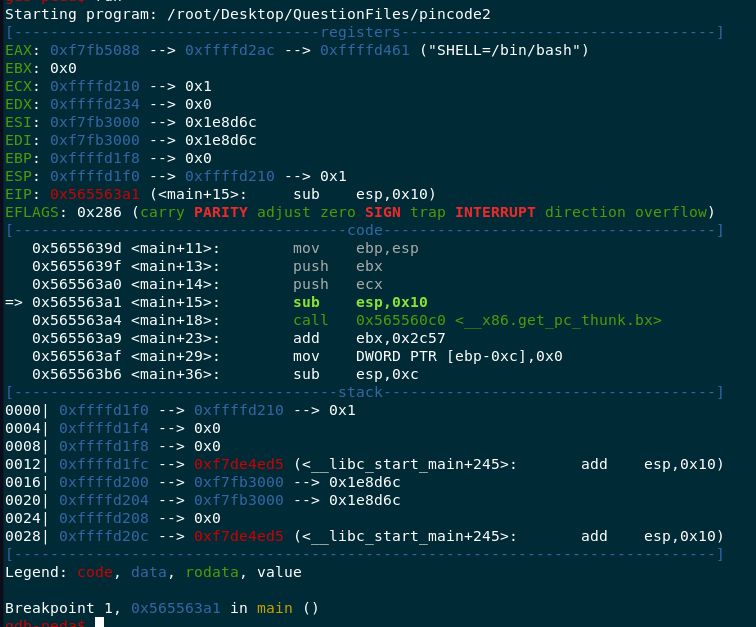
Task: Click stack row 0028 address 0xffffd20c
Action: (x=104, y=536)
